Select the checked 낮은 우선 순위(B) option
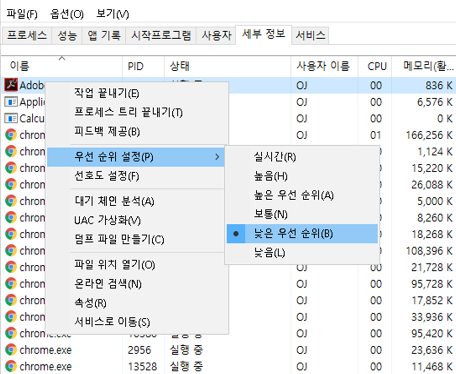456x374 pixels. click(x=302, y=233)
